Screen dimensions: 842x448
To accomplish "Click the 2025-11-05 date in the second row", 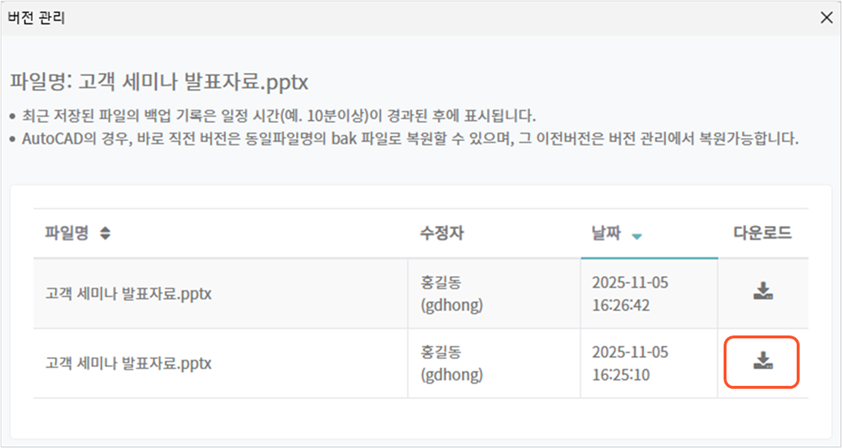I will [x=630, y=352].
